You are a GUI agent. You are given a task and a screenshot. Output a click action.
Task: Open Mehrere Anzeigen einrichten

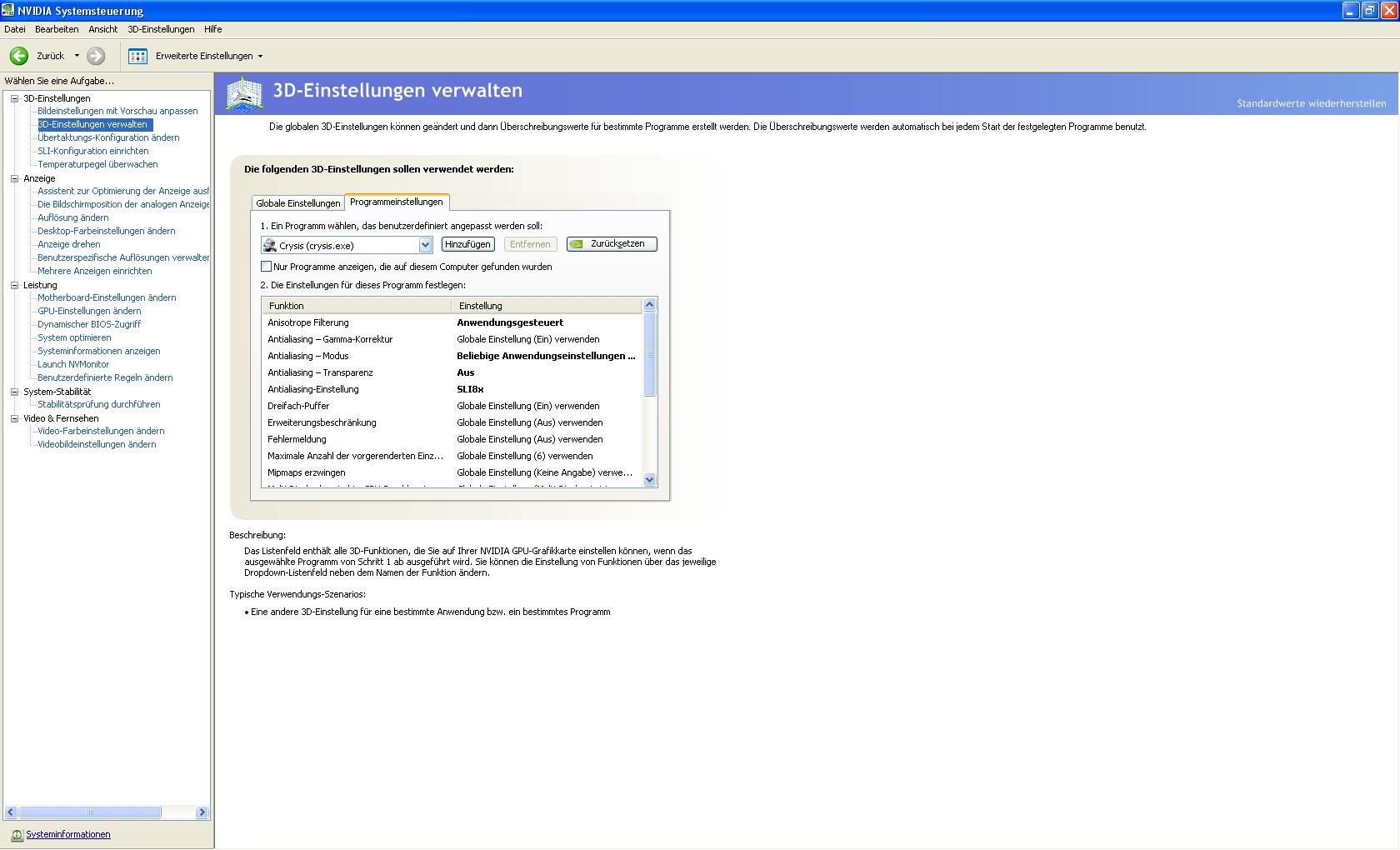point(95,271)
